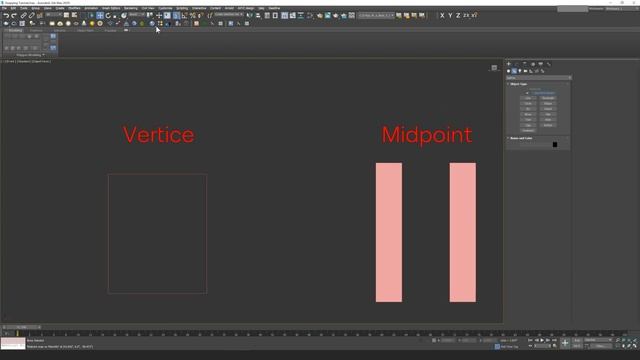Click the Line spline button

(528, 98)
